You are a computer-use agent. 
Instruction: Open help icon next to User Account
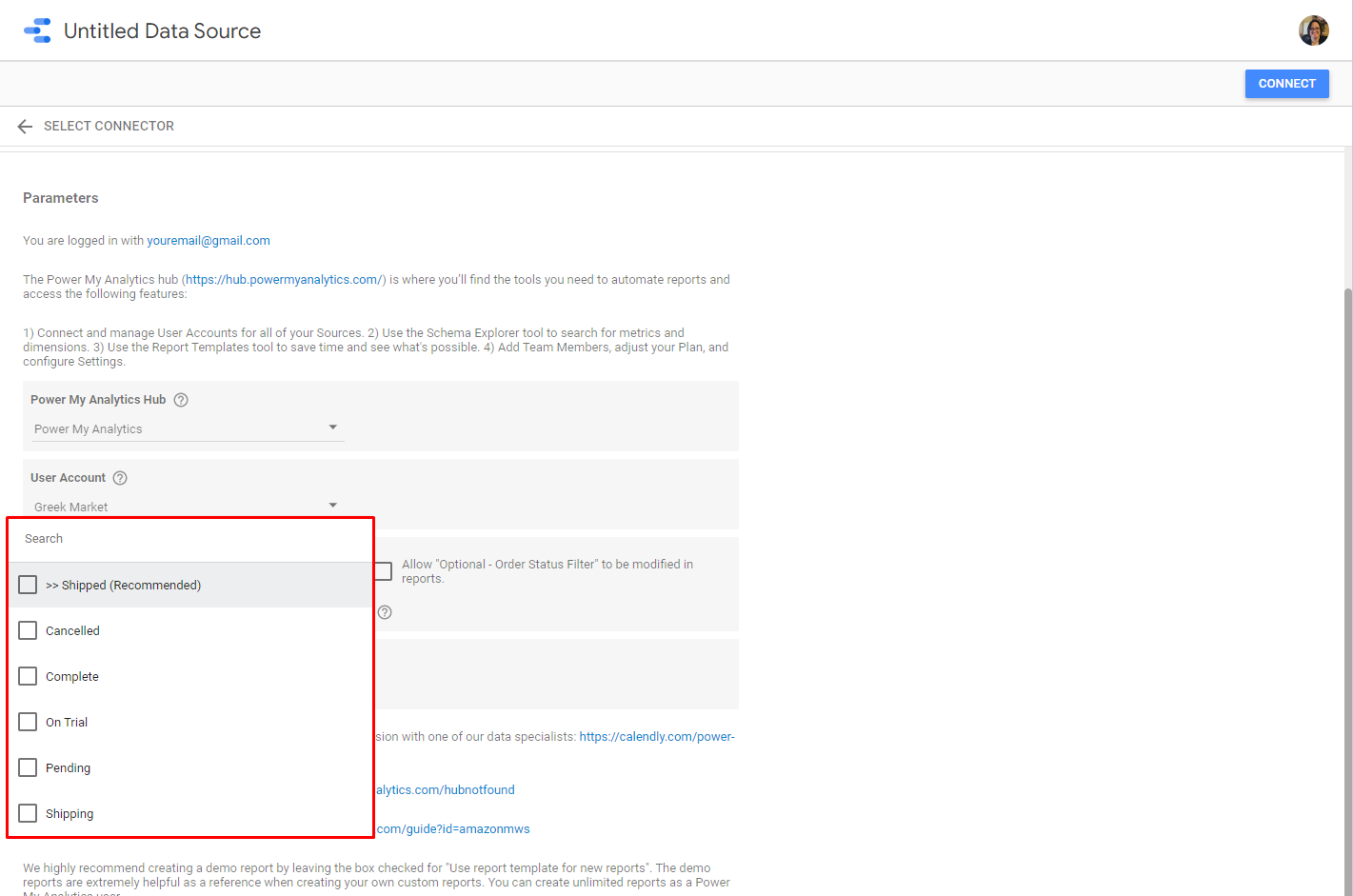tap(120, 478)
